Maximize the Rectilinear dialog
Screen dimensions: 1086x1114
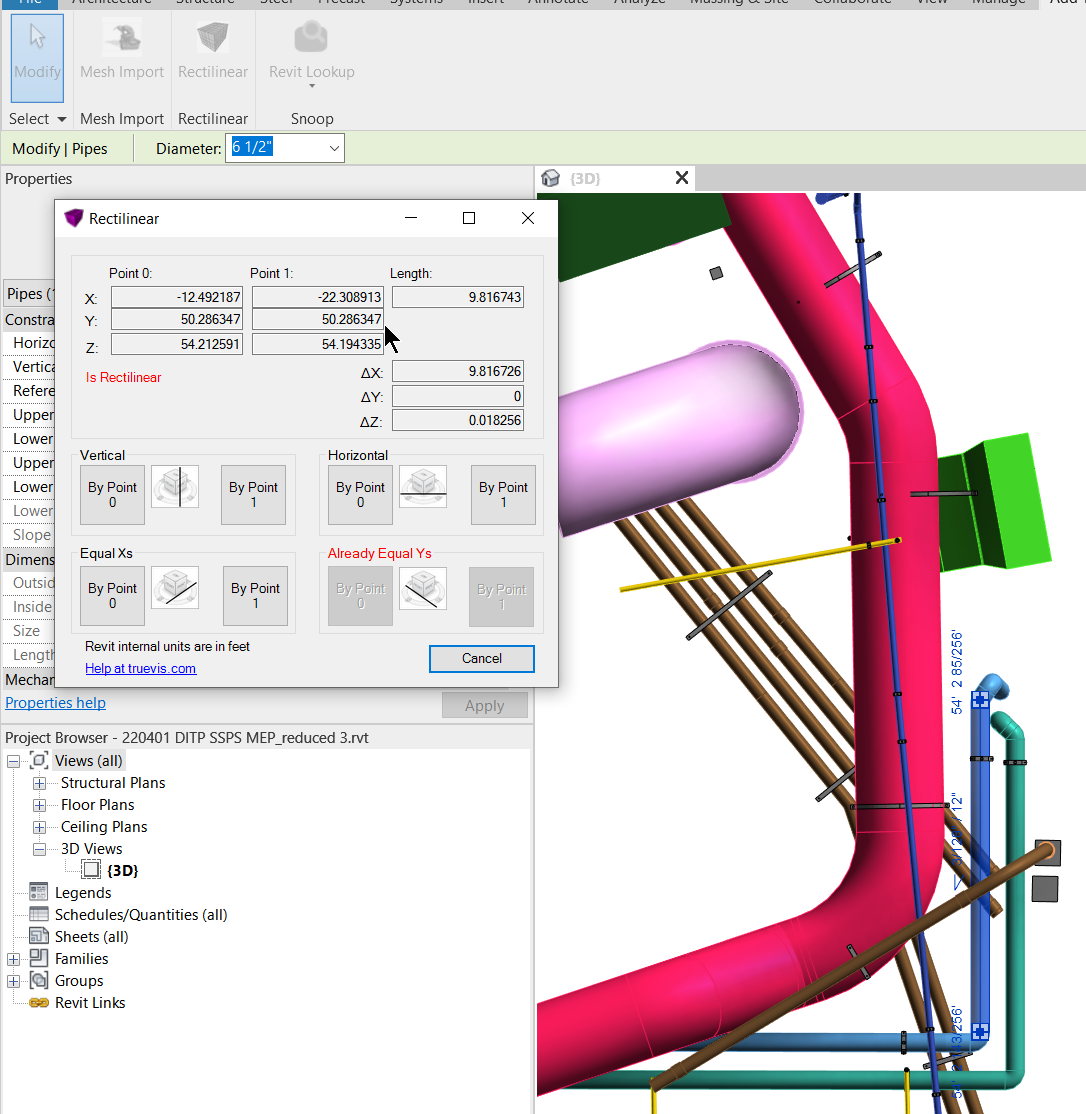point(469,218)
